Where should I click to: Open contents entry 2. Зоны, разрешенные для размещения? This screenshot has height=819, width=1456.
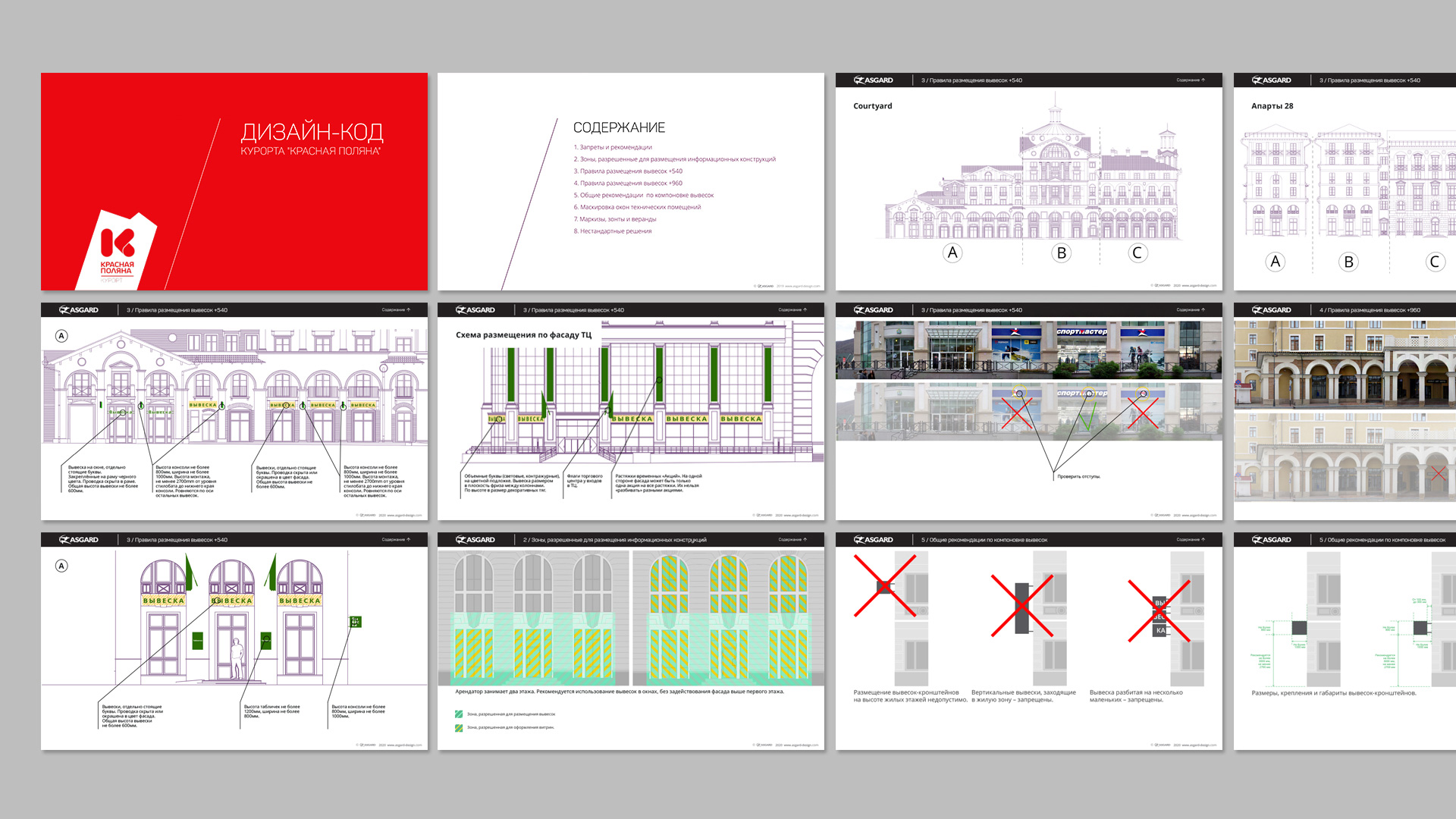674,159
